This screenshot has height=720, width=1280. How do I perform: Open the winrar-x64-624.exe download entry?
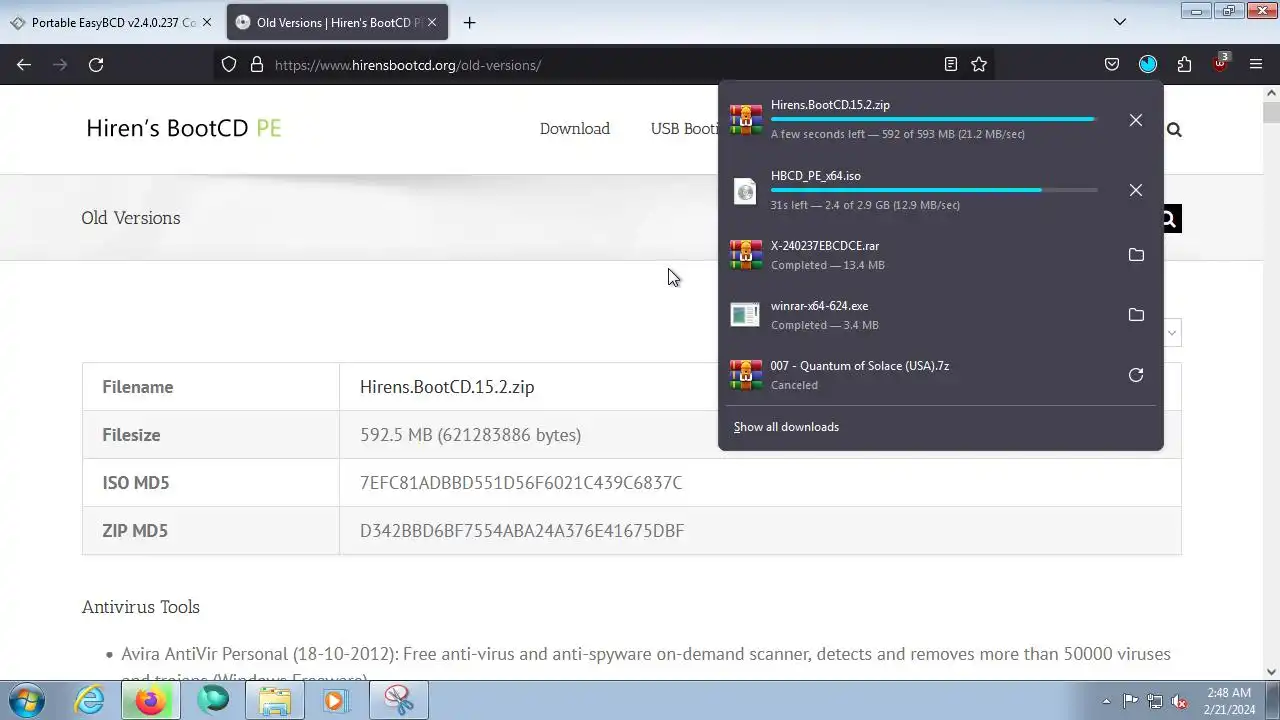click(x=918, y=315)
